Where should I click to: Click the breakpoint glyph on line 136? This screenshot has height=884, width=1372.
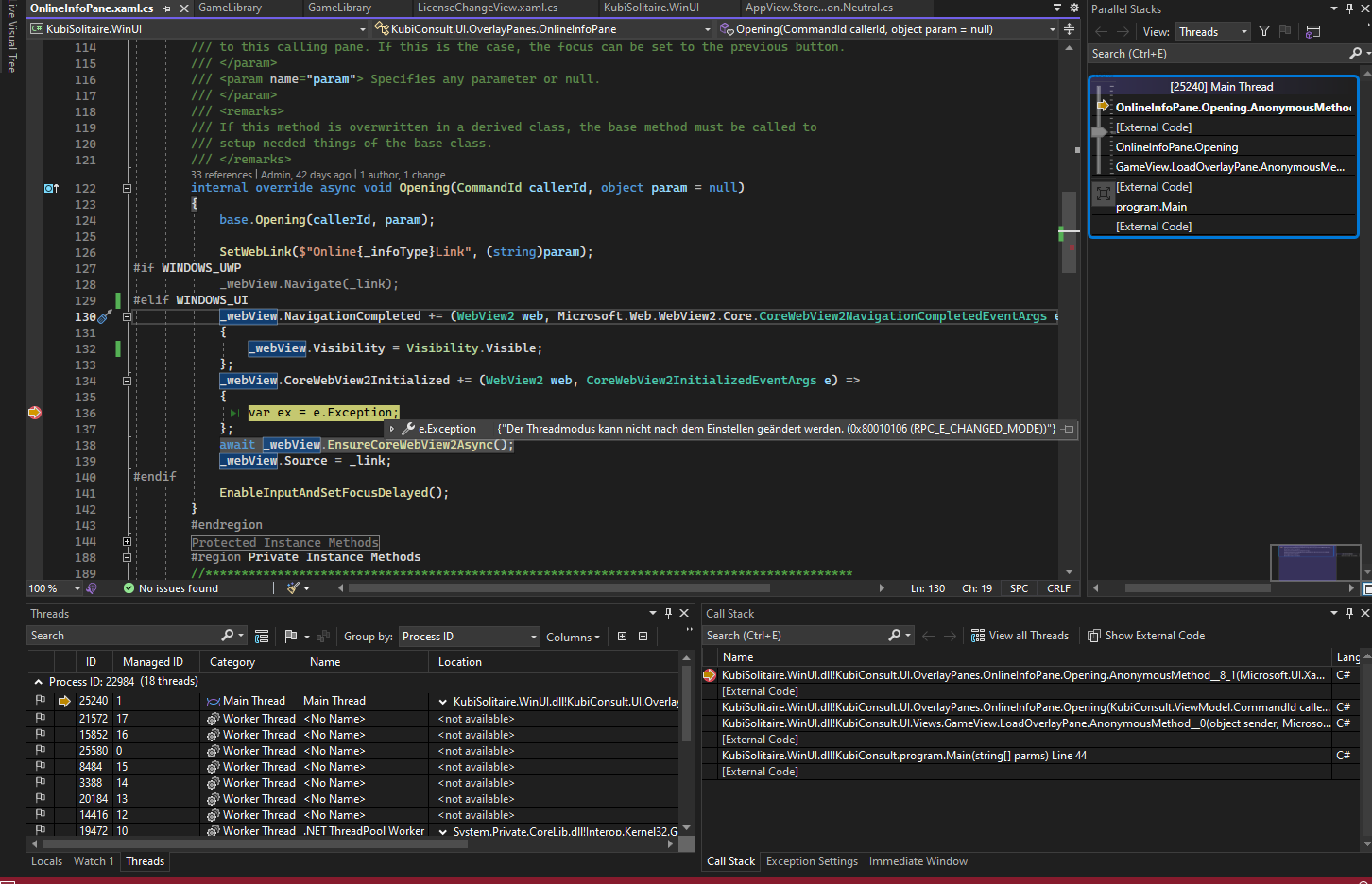click(x=35, y=413)
